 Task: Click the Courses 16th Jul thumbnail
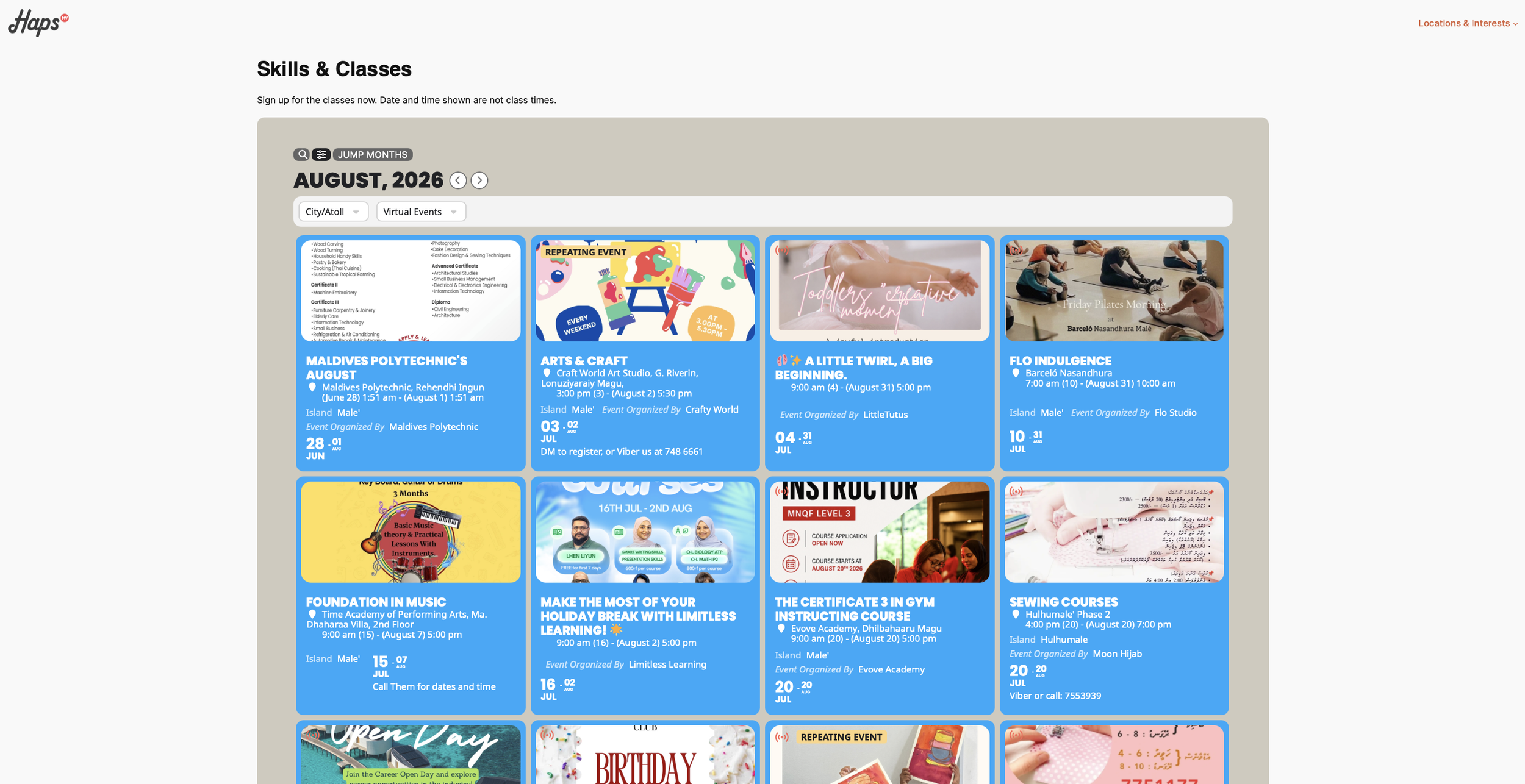645,532
